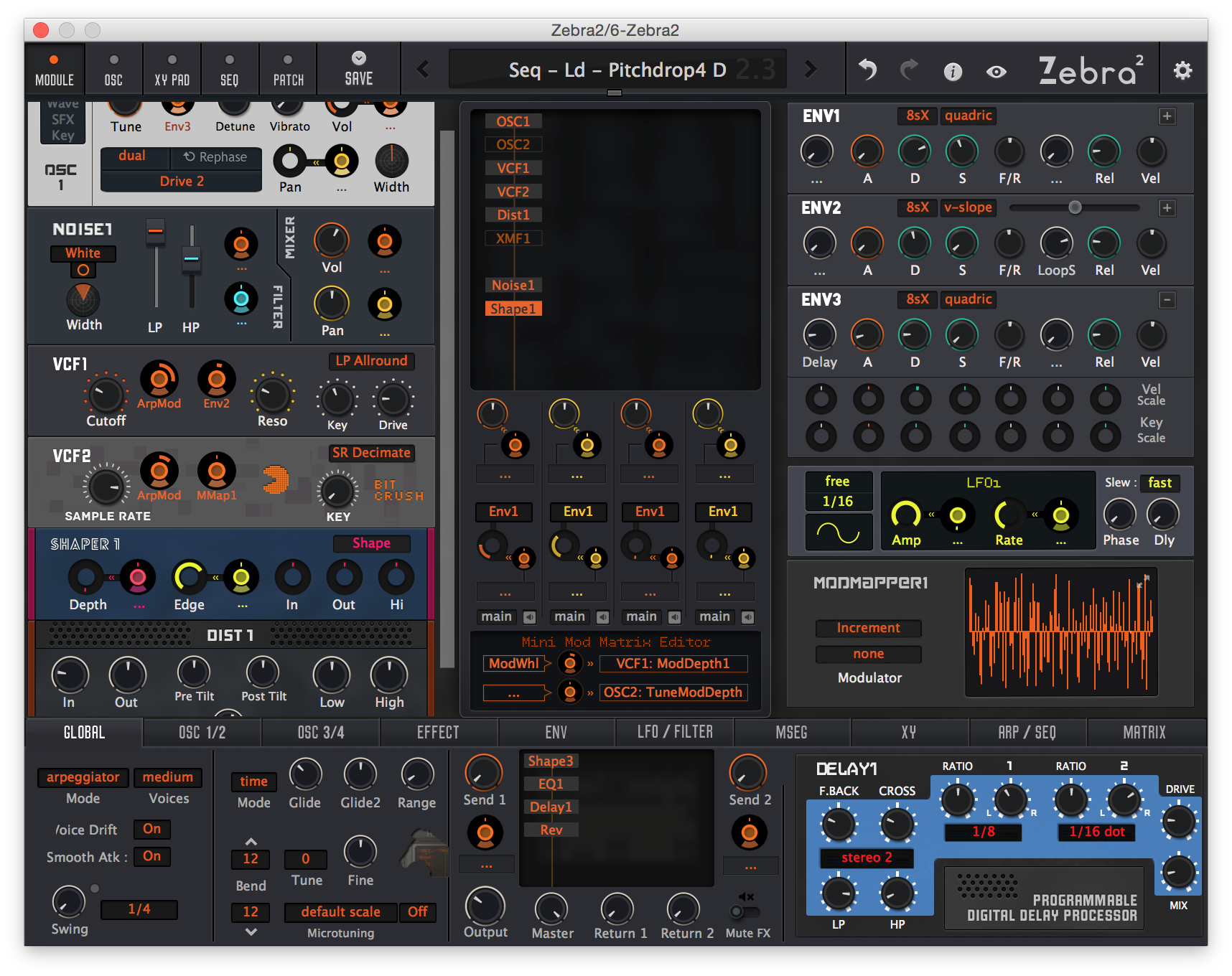Switch to OSC 1/2 tab
1232x976 pixels.
click(x=202, y=733)
